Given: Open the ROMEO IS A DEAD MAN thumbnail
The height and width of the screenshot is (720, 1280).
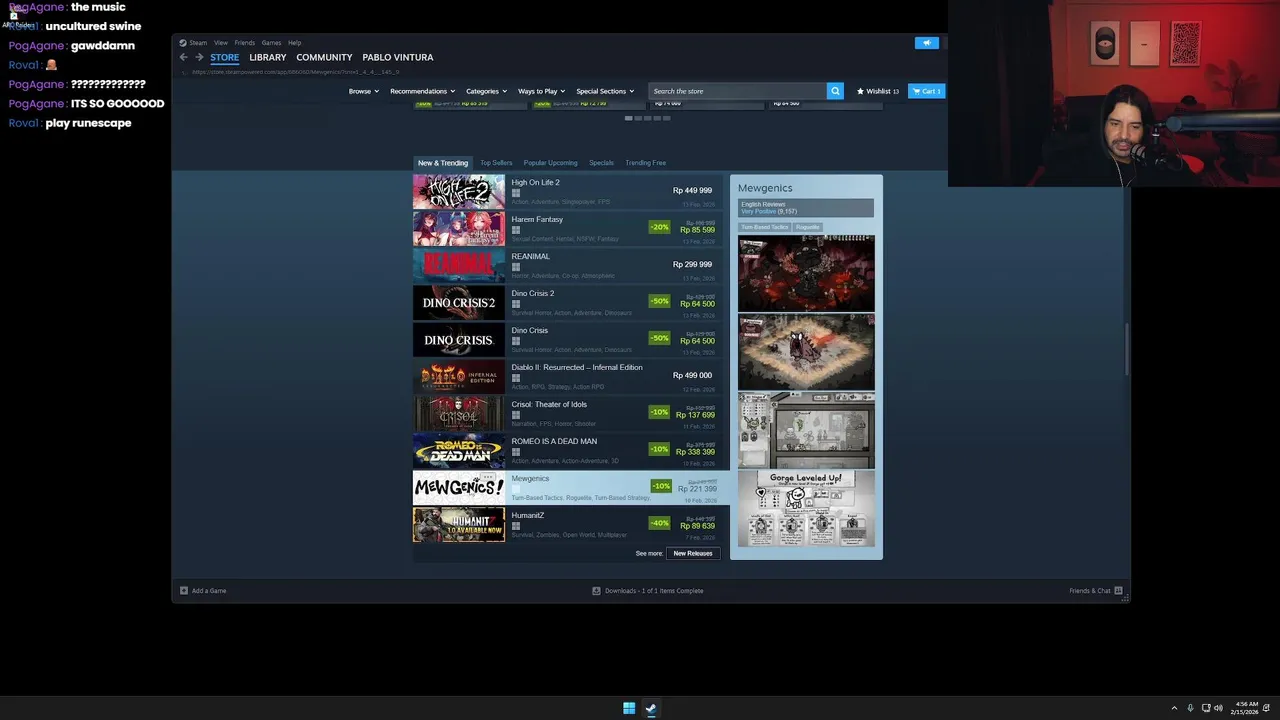Looking at the screenshot, I should point(459,451).
